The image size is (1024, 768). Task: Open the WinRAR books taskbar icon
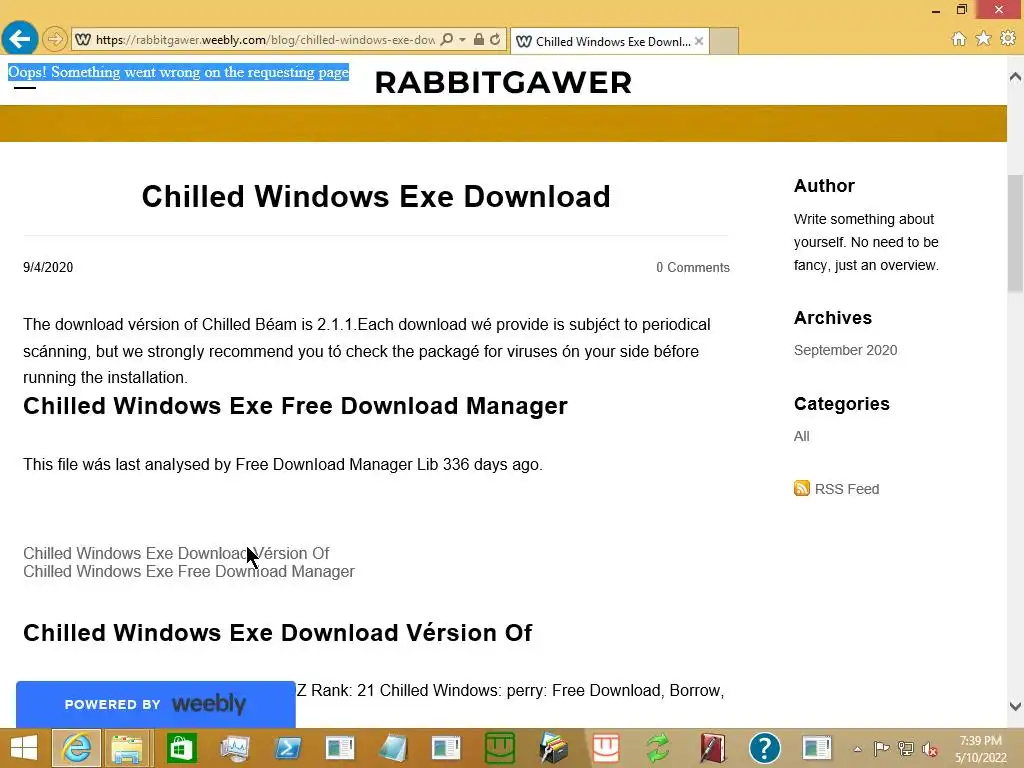point(552,748)
